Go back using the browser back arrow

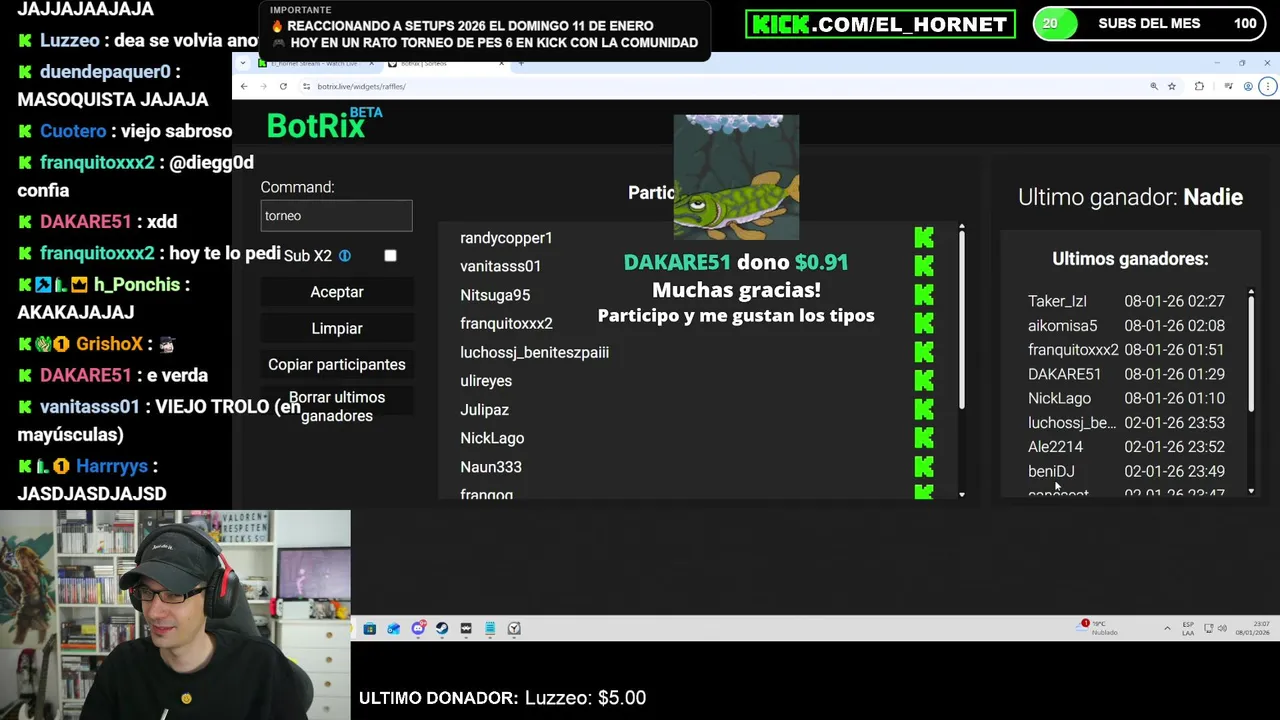point(243,86)
